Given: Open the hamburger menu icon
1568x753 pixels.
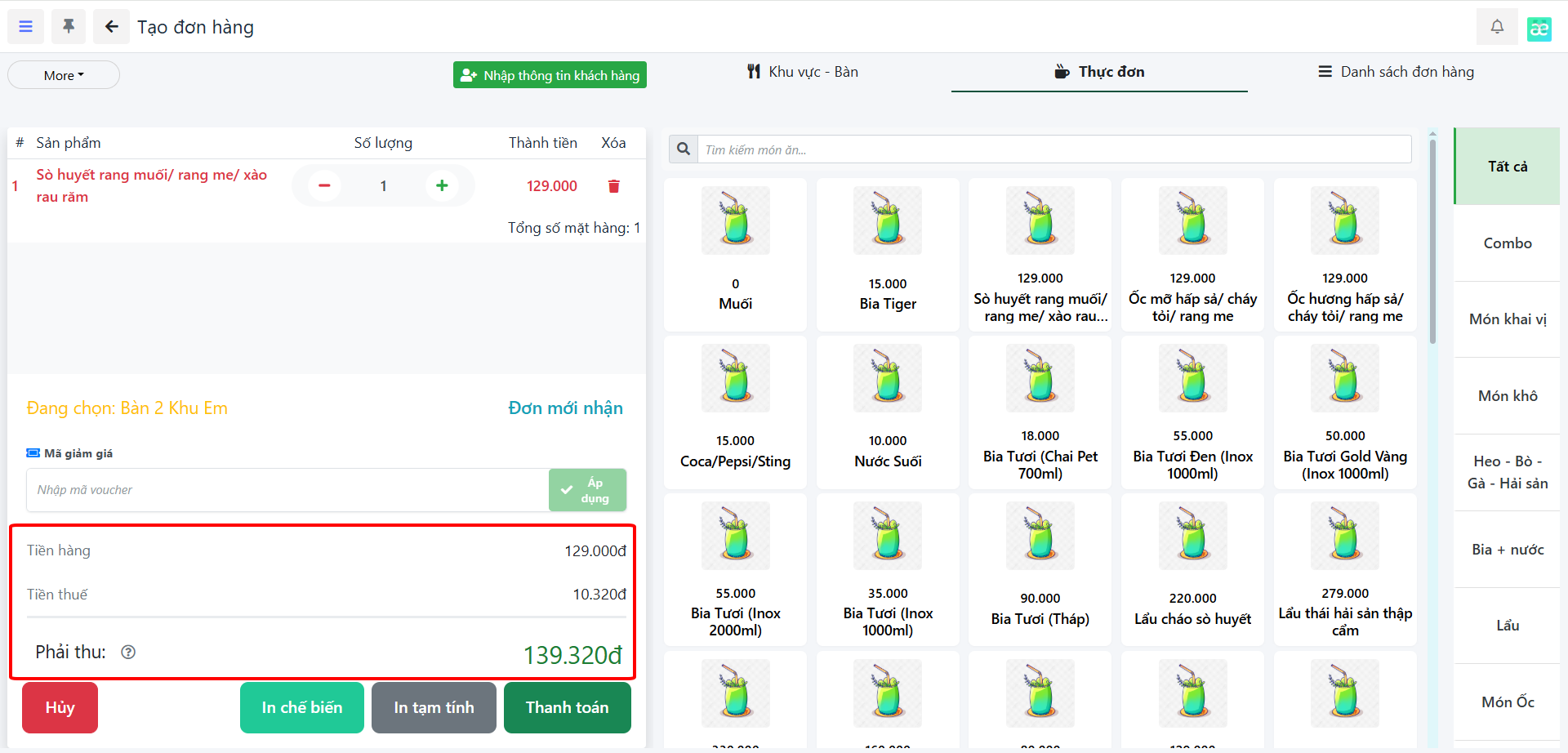Looking at the screenshot, I should click(25, 27).
